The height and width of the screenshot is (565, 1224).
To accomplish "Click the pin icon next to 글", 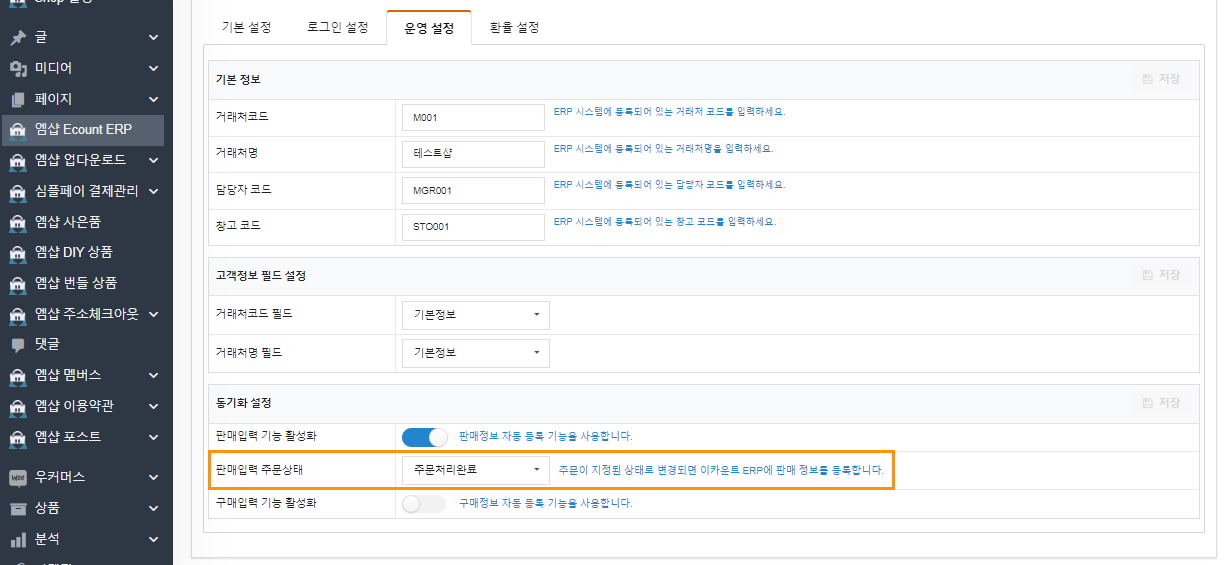I will tap(17, 37).
